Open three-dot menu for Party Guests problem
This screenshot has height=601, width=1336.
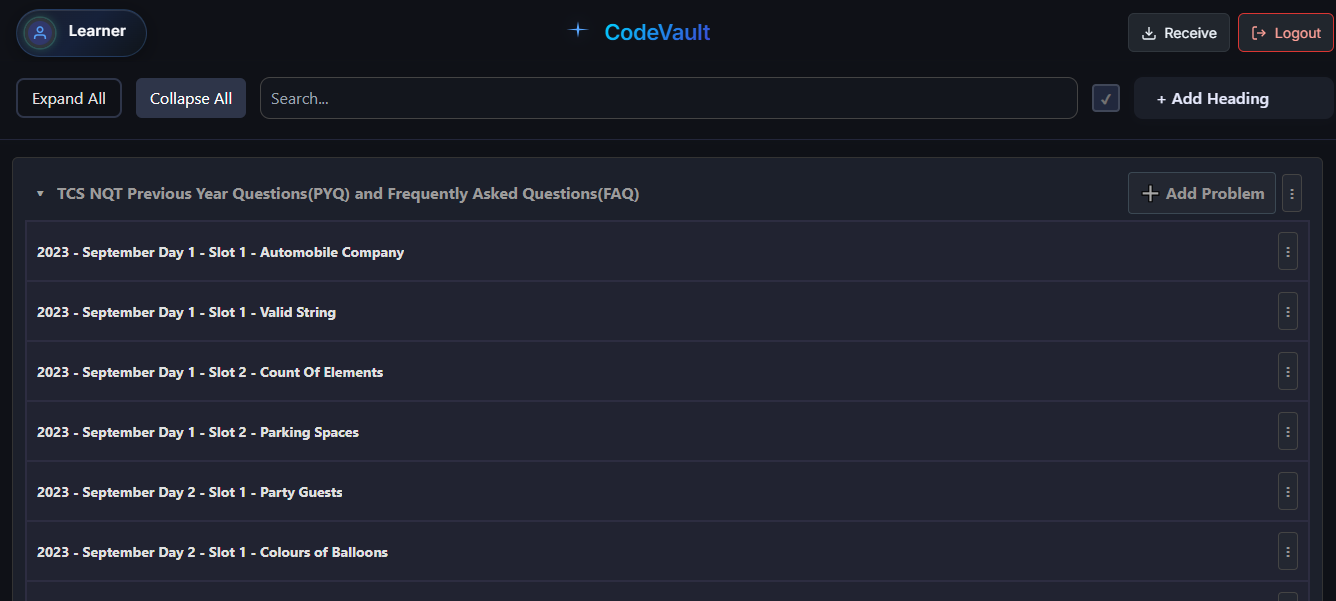(1288, 491)
